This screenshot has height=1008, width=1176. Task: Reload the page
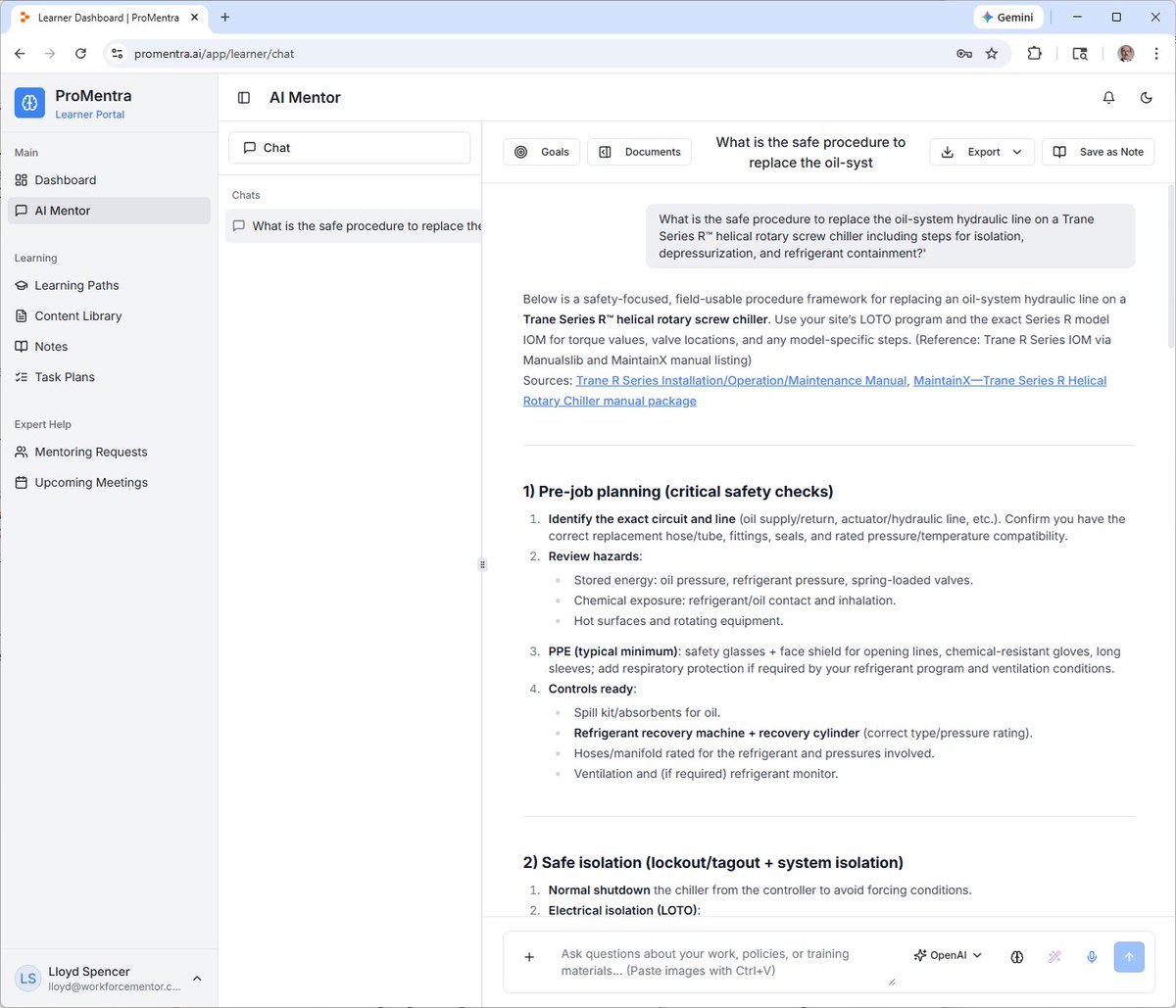[x=80, y=54]
